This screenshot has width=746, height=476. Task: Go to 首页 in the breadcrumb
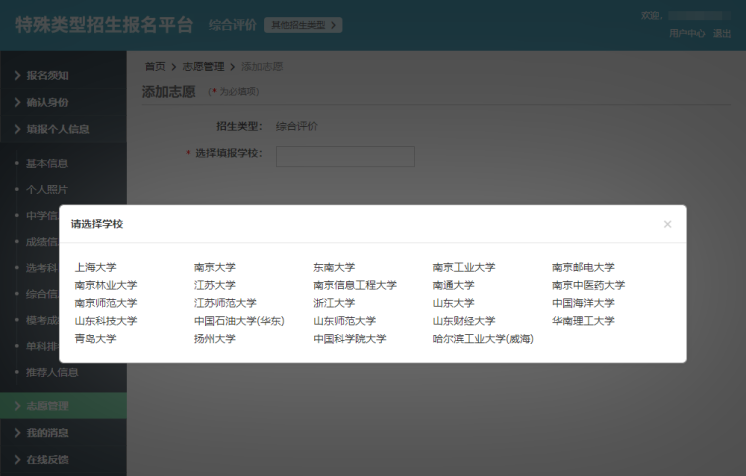click(155, 67)
